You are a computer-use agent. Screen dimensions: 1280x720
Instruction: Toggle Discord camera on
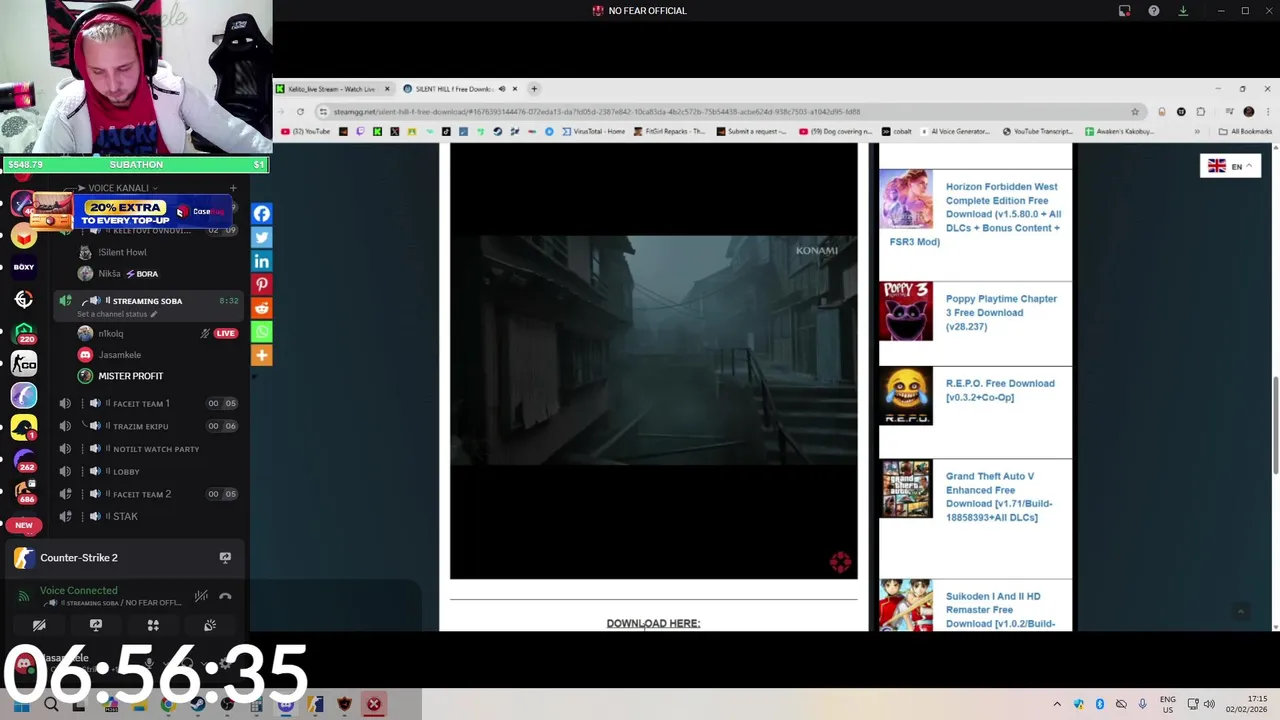pos(39,625)
